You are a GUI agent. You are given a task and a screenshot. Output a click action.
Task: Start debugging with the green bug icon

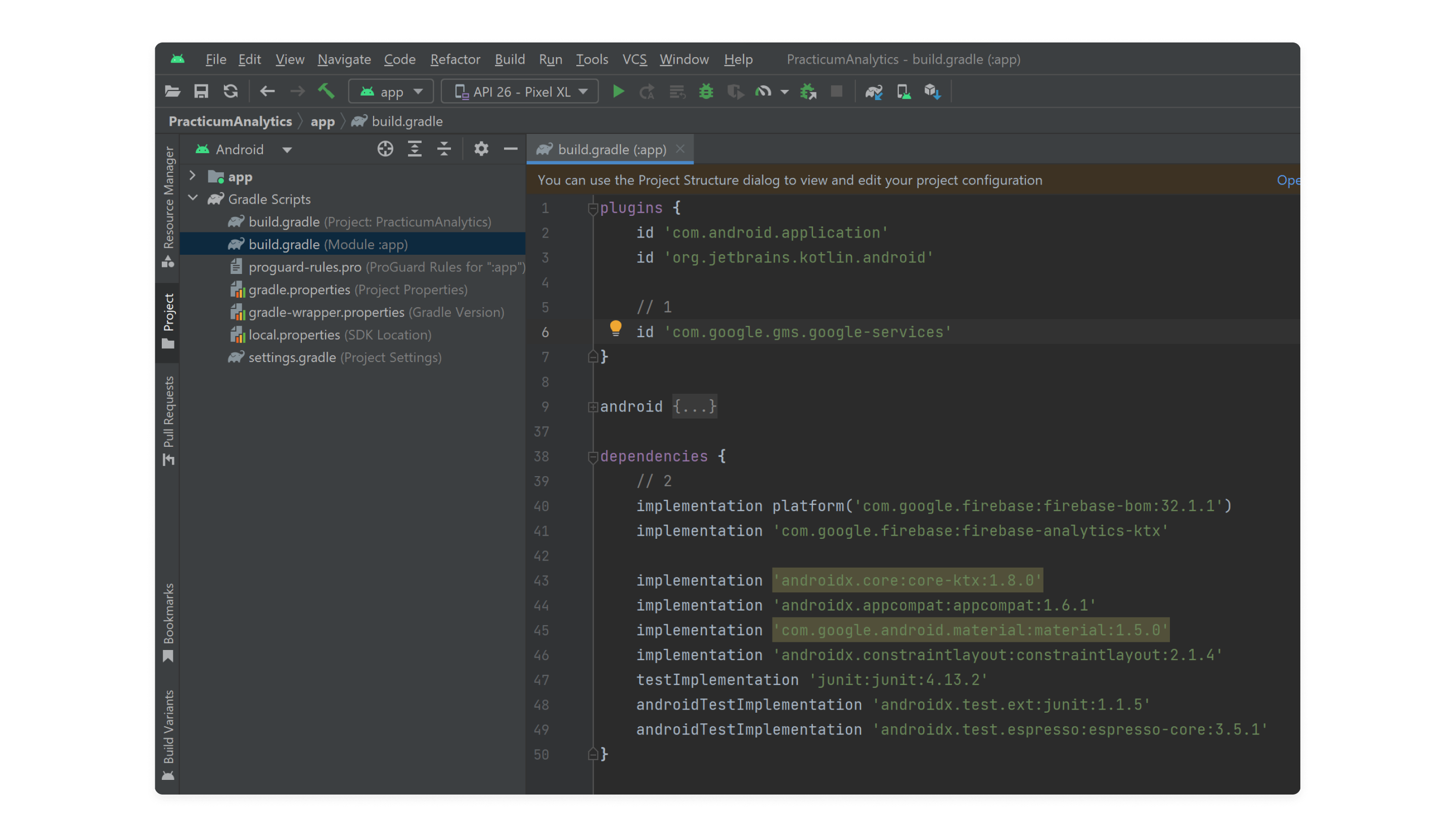coord(706,91)
